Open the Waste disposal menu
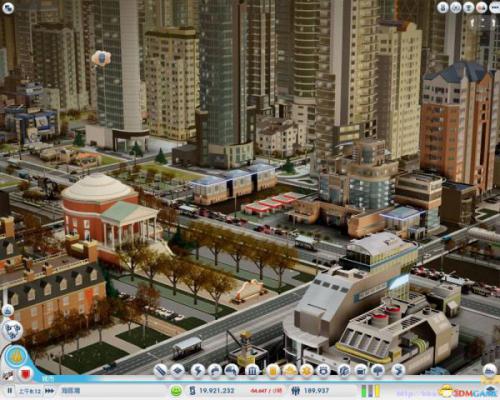Image resolution: width=500 pixels, height=400 pixels. tap(272, 370)
